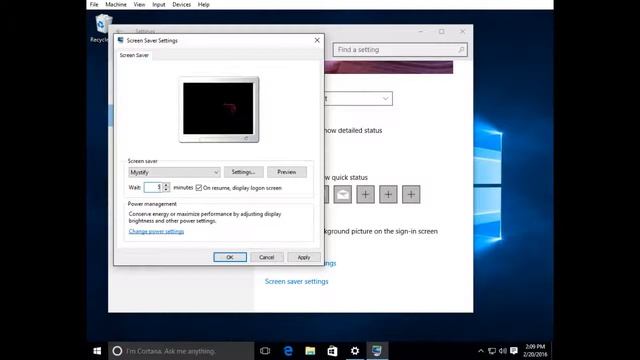Add second empty quick status app slot
This screenshot has width=640, height=360.
click(x=388, y=195)
